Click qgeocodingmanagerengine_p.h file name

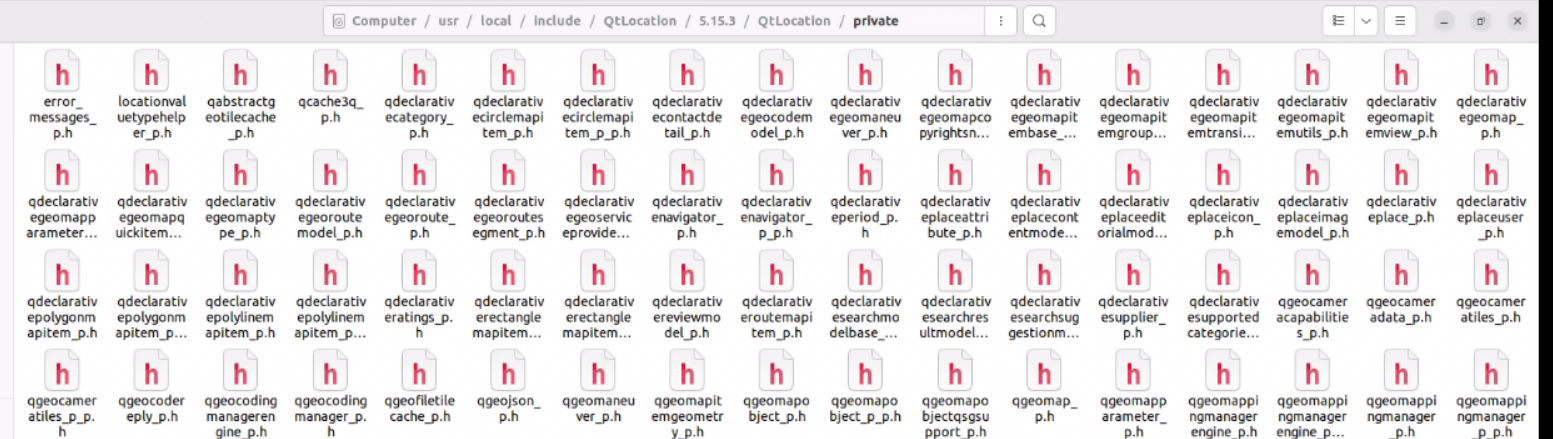pos(241,416)
